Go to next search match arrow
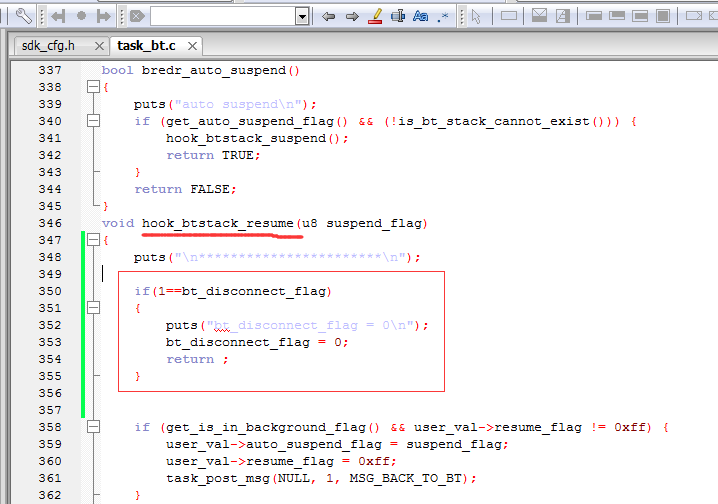Screen dimensions: 718x504 coord(352,17)
